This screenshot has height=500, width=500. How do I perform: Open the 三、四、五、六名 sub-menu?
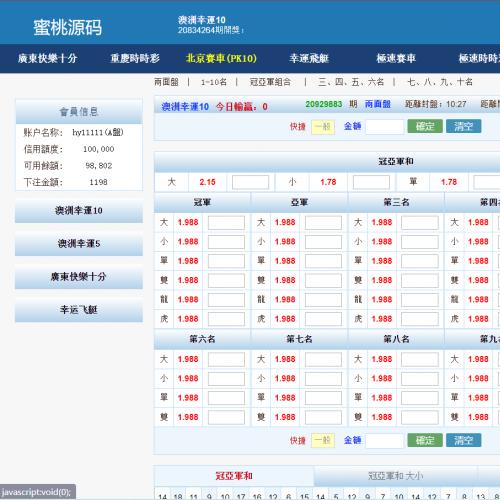351,82
